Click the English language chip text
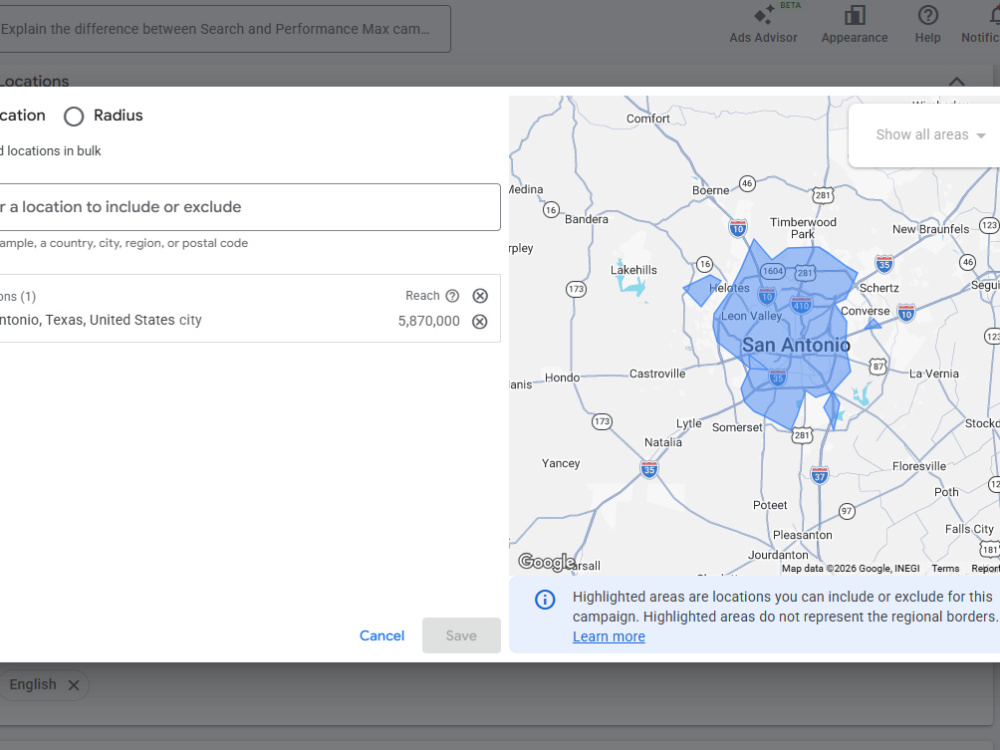 point(33,685)
